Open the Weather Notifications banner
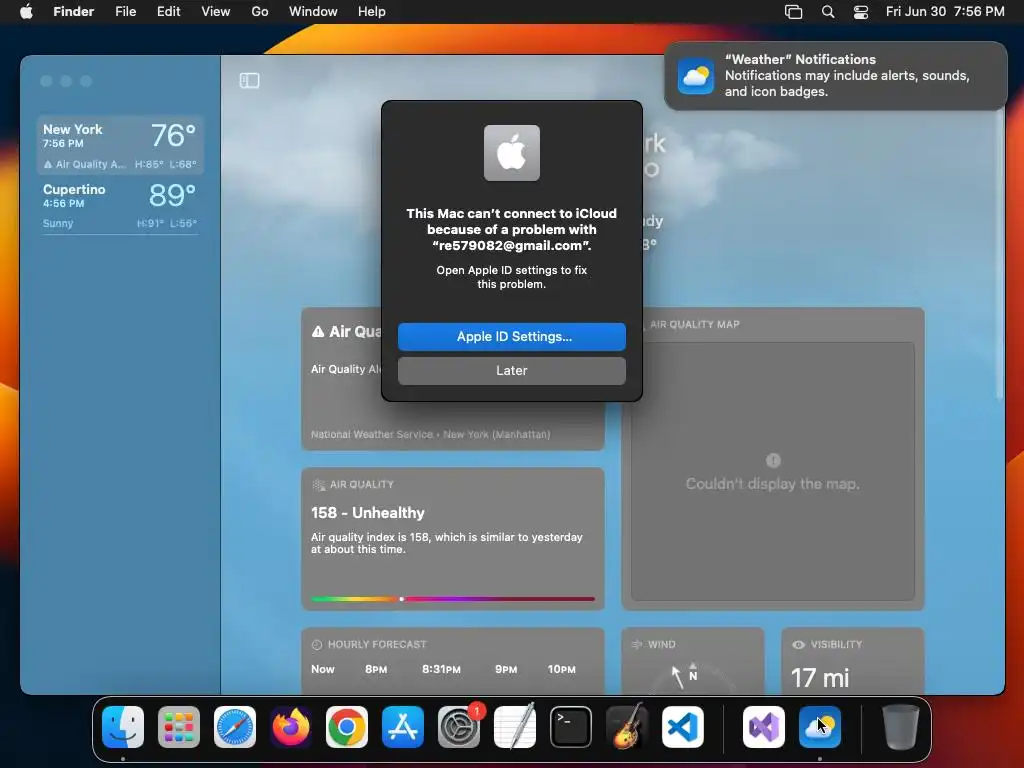The height and width of the screenshot is (768, 1024). tap(836, 76)
